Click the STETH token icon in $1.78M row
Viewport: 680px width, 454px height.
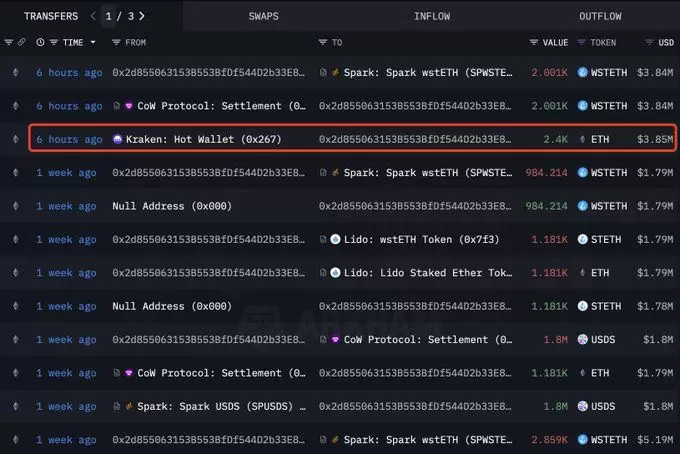coord(582,306)
